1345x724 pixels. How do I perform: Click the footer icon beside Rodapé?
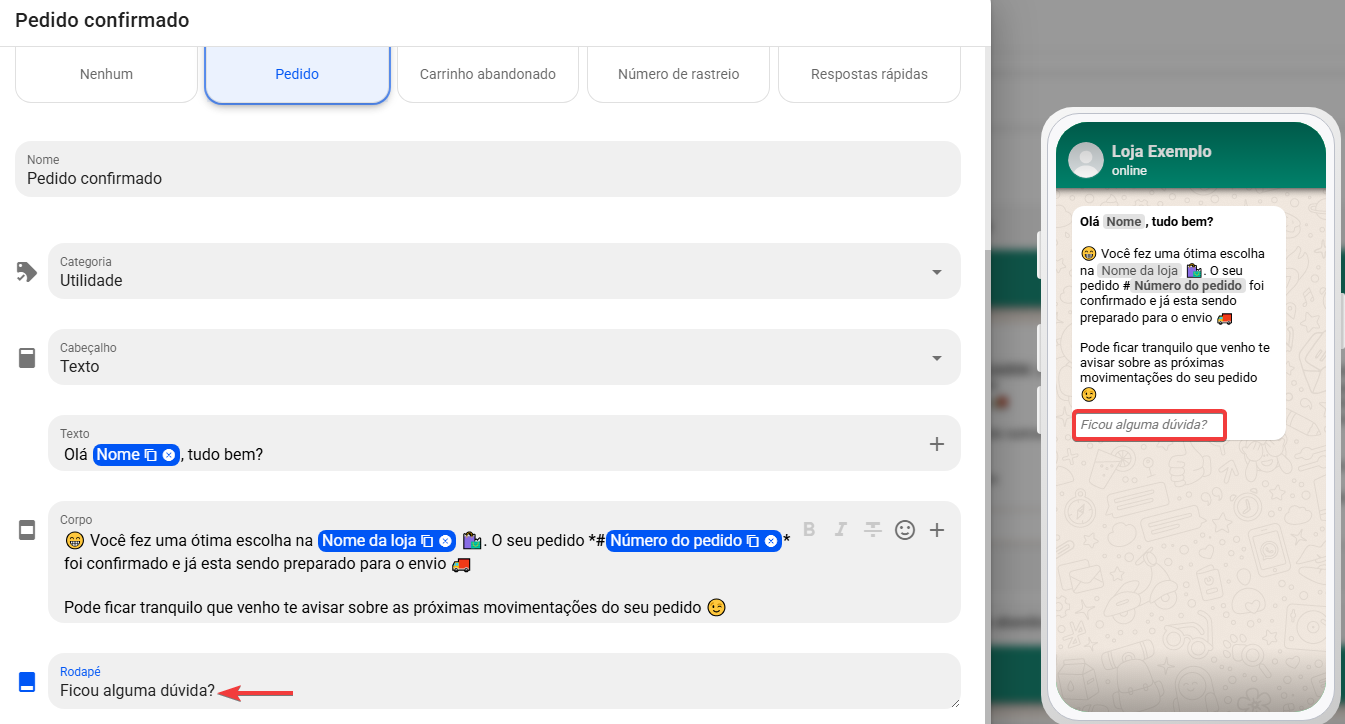27,682
